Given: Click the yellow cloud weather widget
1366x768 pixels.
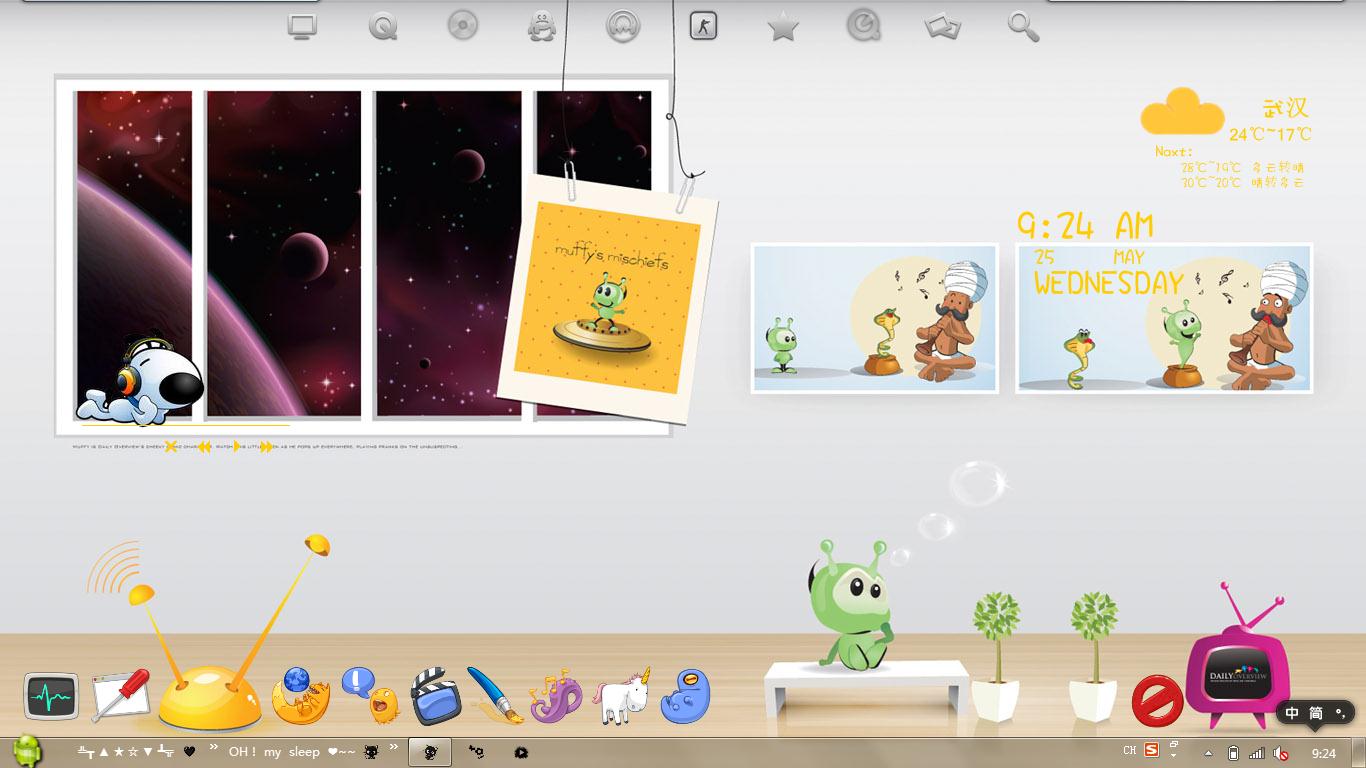Looking at the screenshot, I should tap(1182, 111).
